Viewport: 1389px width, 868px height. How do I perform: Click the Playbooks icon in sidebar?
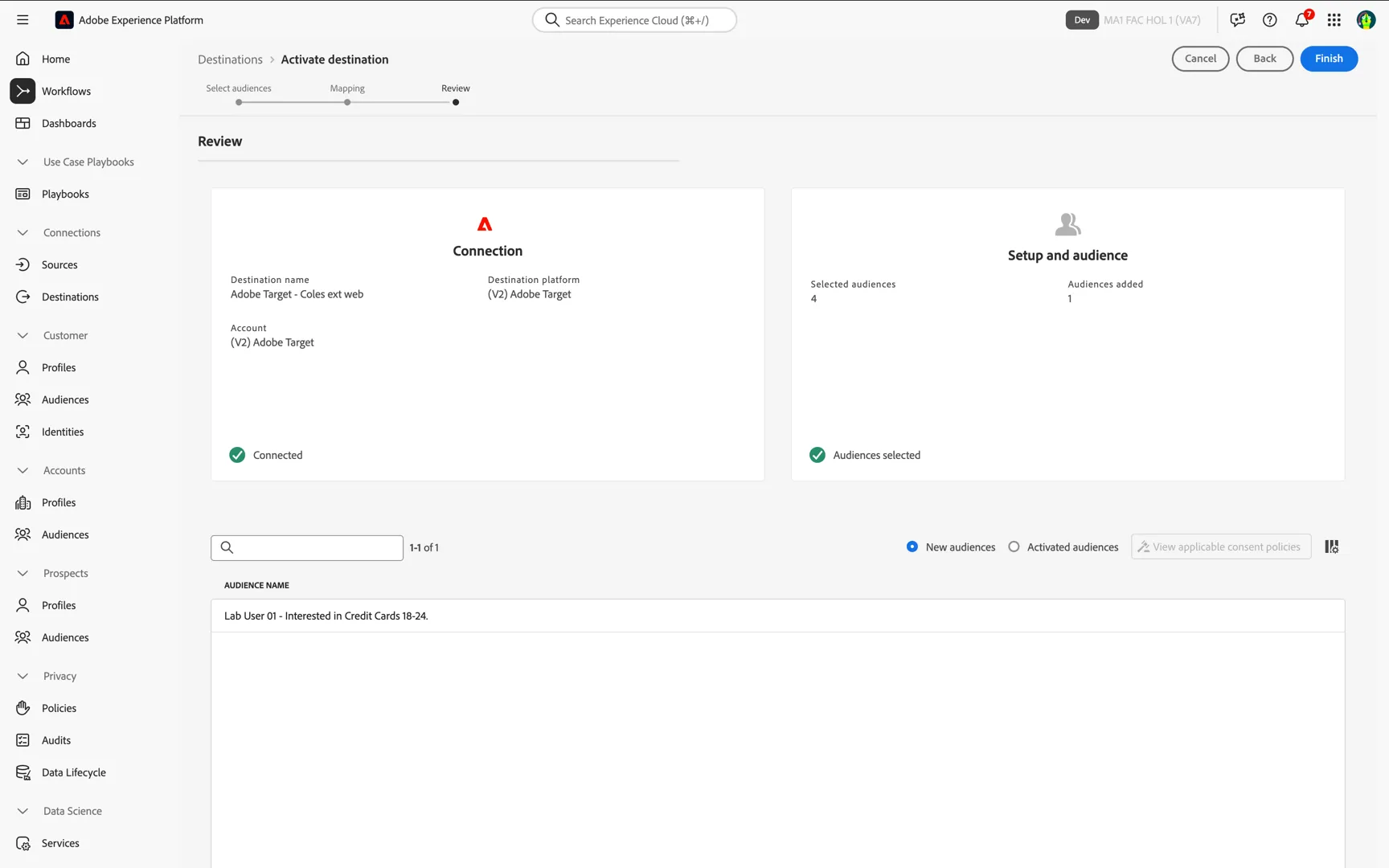click(23, 194)
